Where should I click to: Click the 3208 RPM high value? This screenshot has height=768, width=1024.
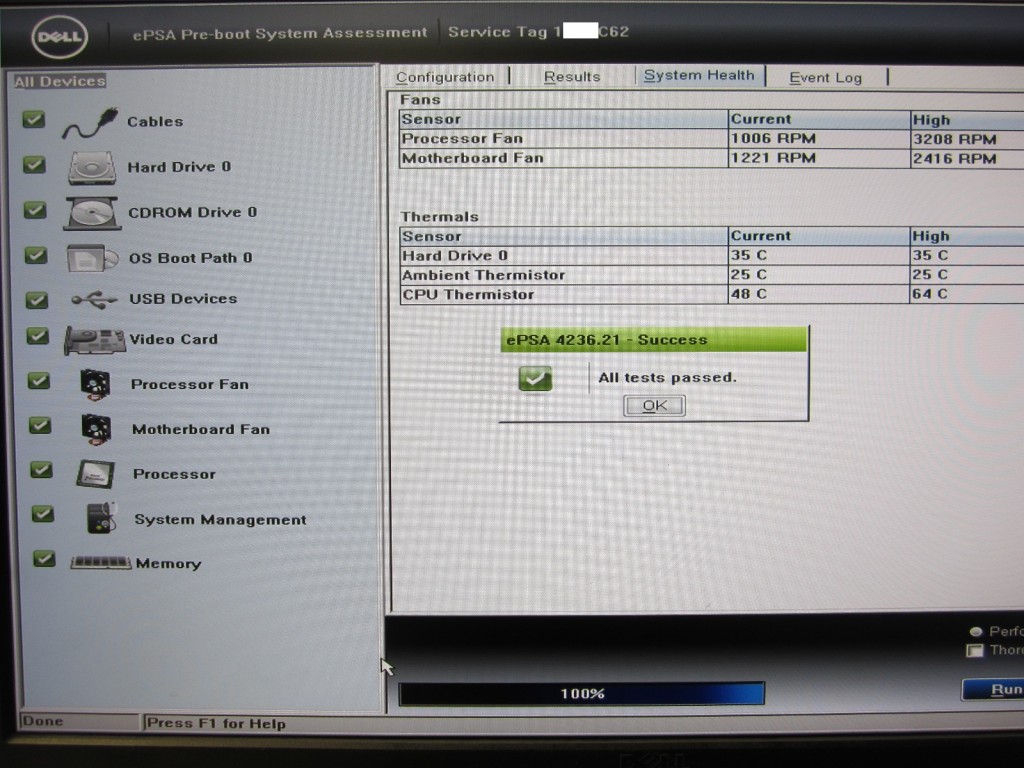coord(955,139)
